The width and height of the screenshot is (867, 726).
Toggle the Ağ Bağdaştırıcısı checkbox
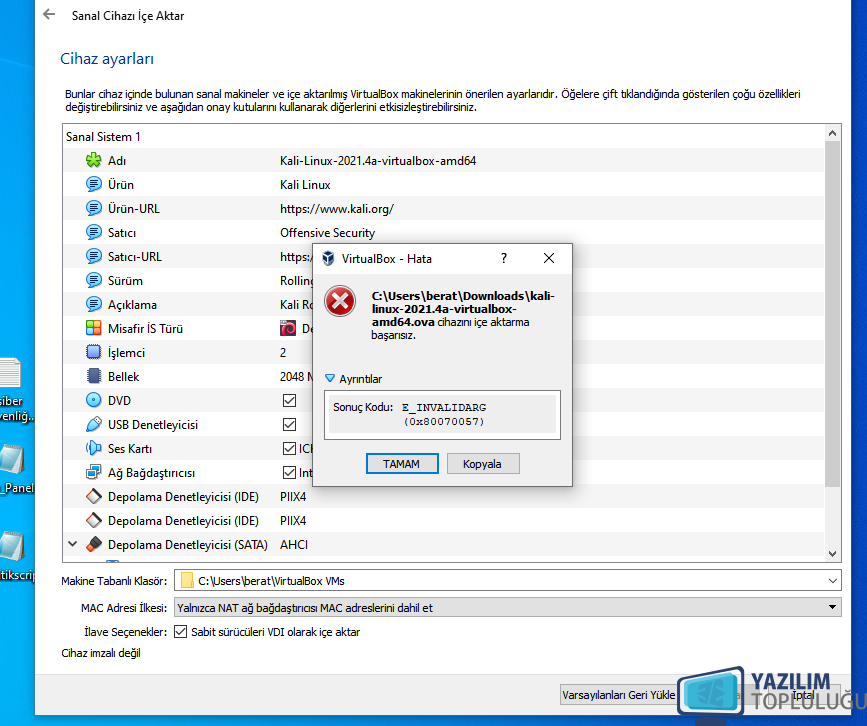point(289,472)
